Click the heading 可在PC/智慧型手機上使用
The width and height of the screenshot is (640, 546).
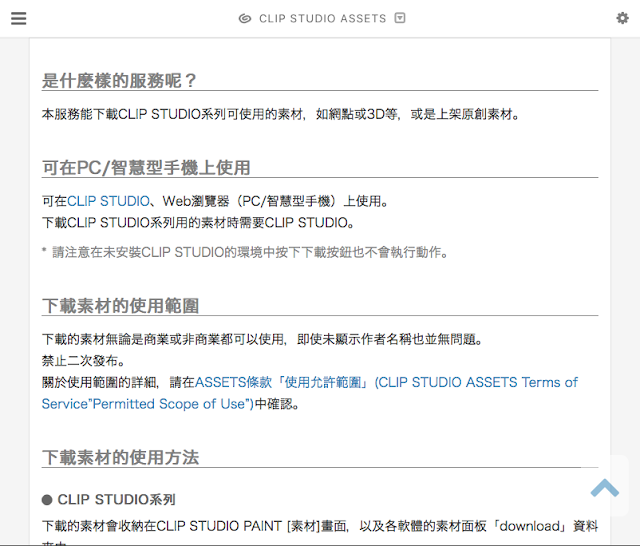click(146, 168)
